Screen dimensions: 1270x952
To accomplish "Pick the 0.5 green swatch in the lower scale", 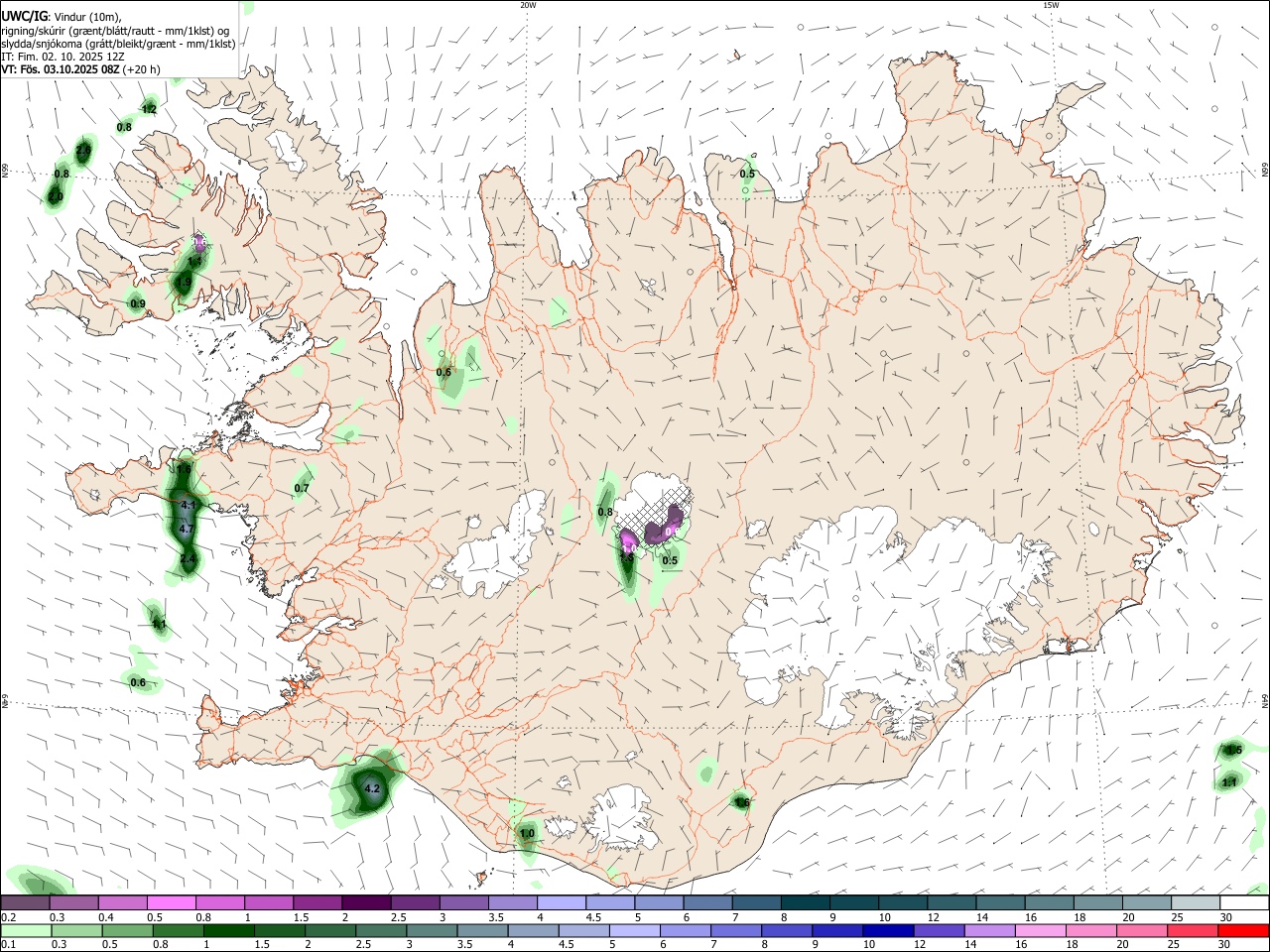I will [127, 931].
